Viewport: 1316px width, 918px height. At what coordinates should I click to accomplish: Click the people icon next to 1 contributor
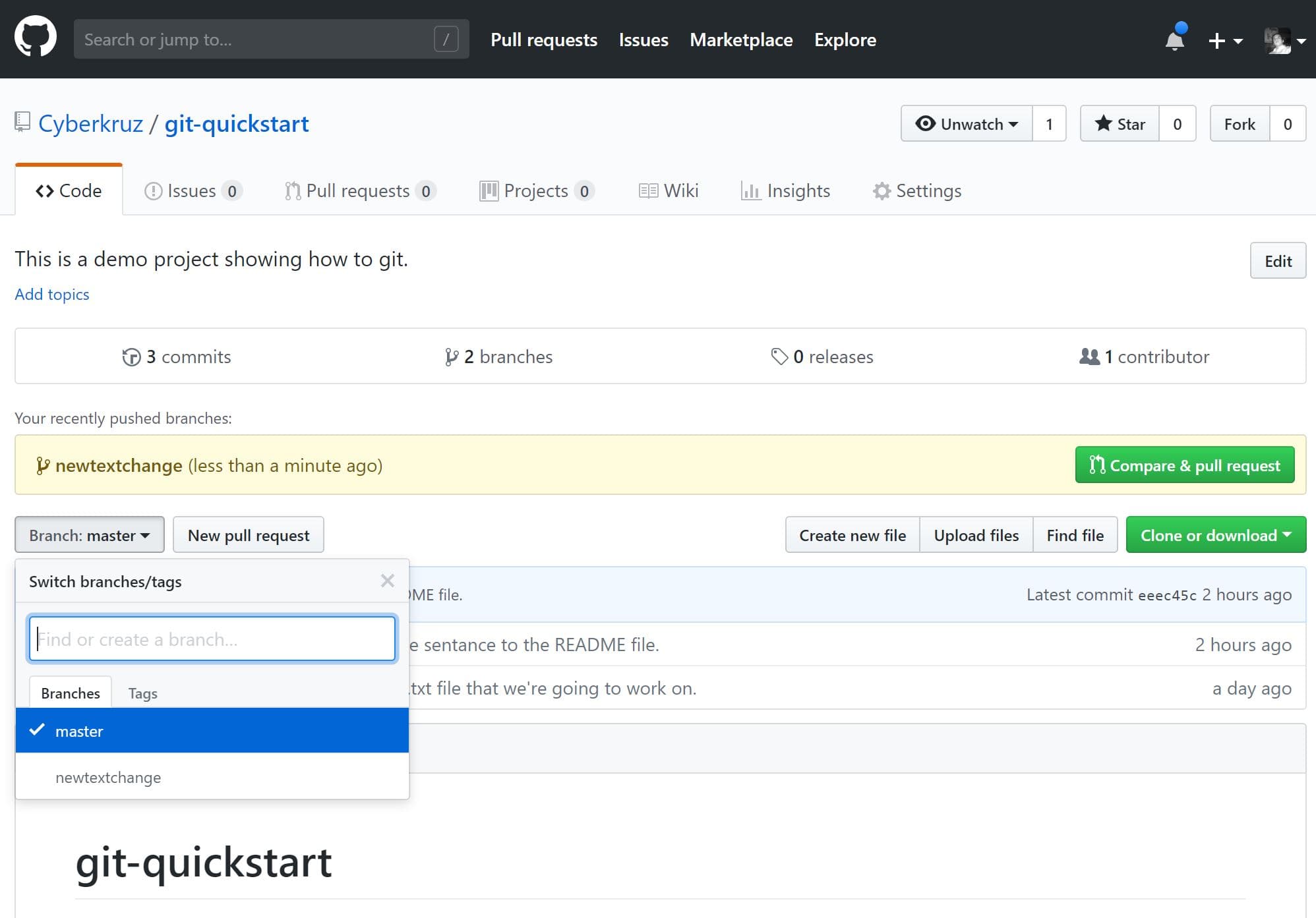(x=1089, y=357)
